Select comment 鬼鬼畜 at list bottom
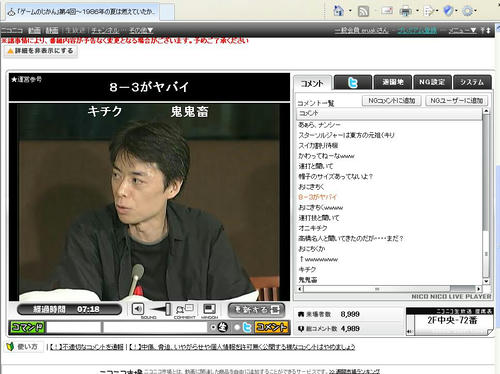Viewport: 500px width, 374px height. [308, 280]
